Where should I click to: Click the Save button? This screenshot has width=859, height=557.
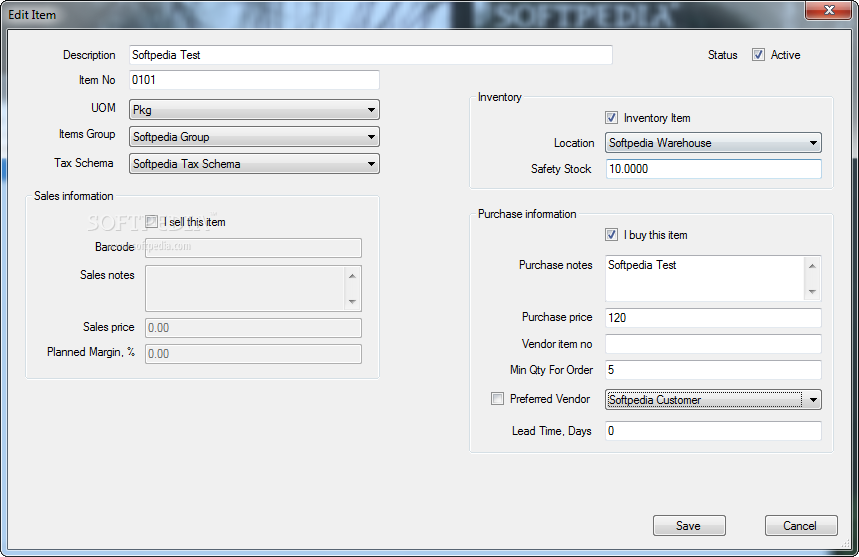(x=689, y=526)
